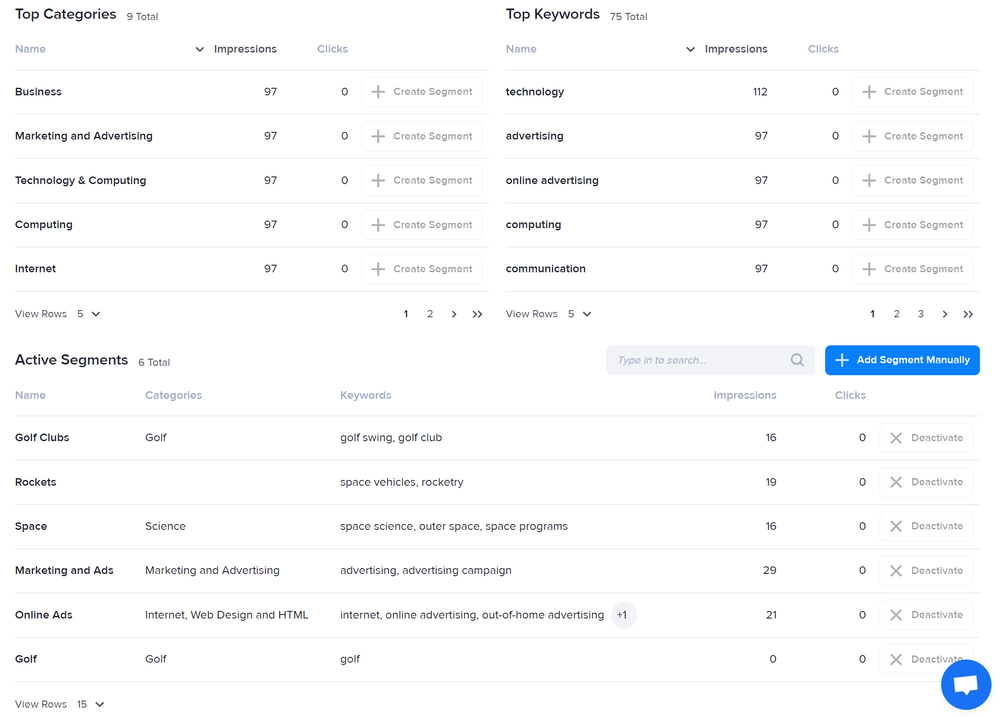This screenshot has width=1000, height=717.
Task: Jump to last page of Top Categories
Action: tap(477, 314)
